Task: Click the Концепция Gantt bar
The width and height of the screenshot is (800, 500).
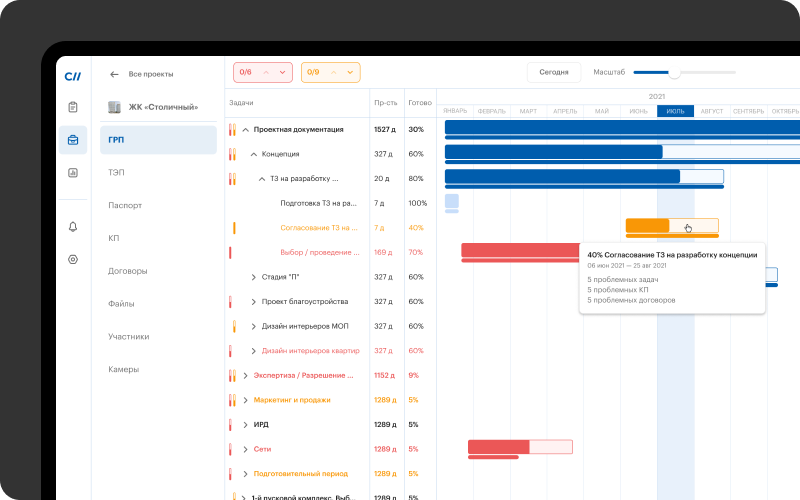Action: 622,152
